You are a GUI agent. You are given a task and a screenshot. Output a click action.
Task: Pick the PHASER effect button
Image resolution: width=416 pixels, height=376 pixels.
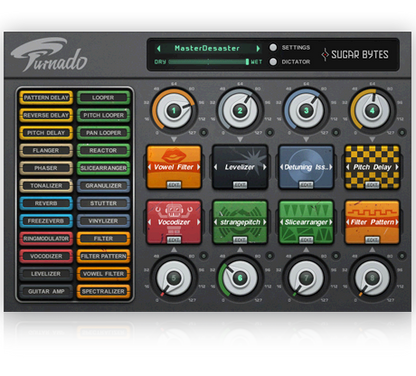(x=46, y=168)
